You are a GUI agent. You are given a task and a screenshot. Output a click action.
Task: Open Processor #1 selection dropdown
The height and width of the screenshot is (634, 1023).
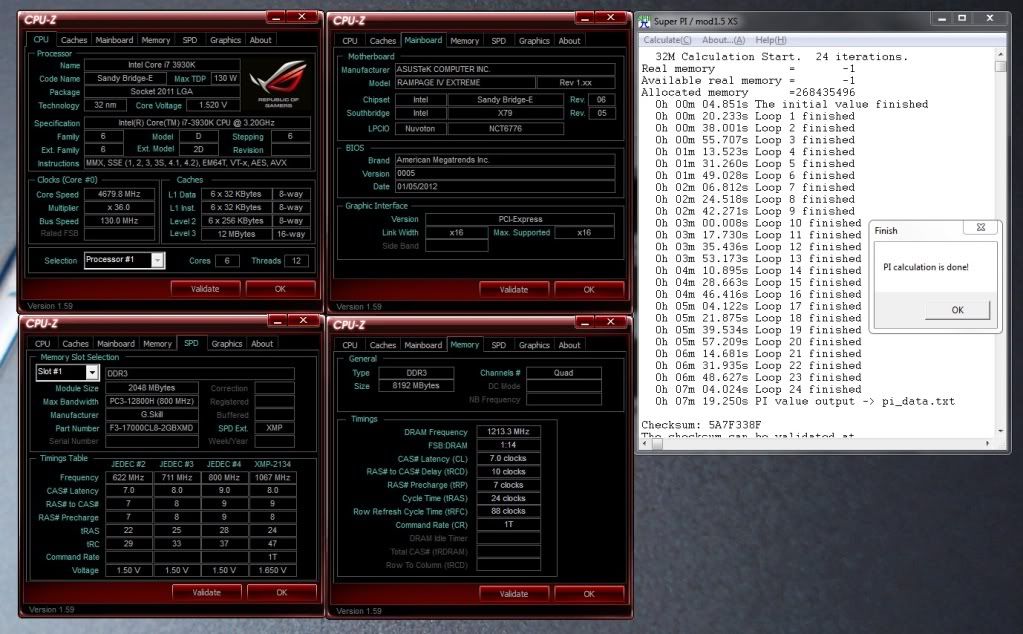click(x=157, y=260)
